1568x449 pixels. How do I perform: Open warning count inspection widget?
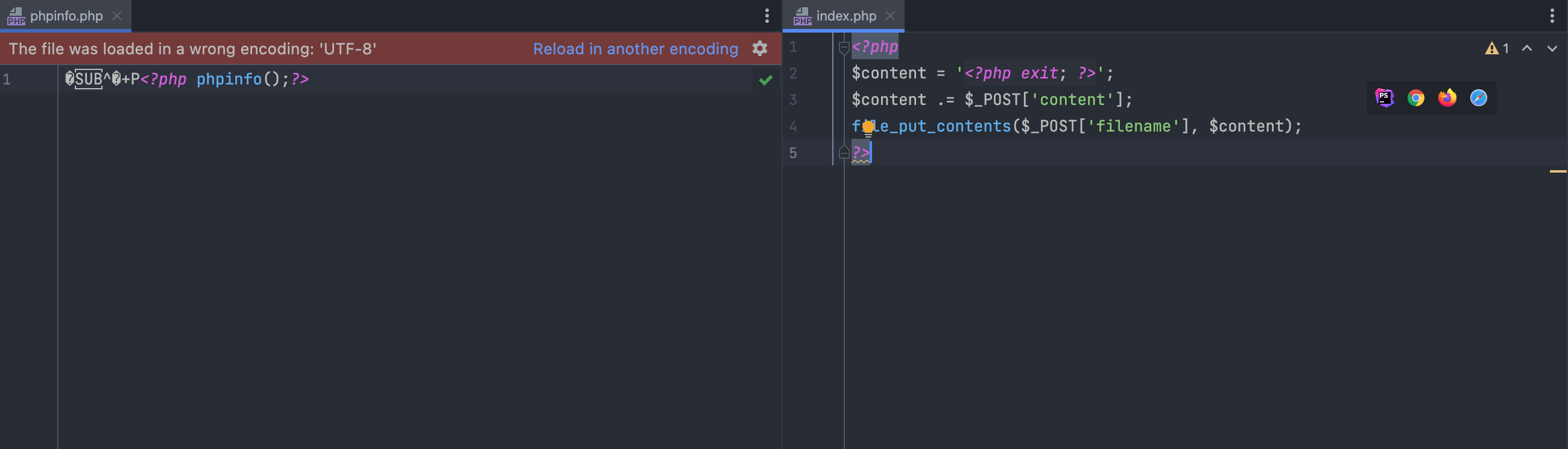pyautogui.click(x=1497, y=48)
